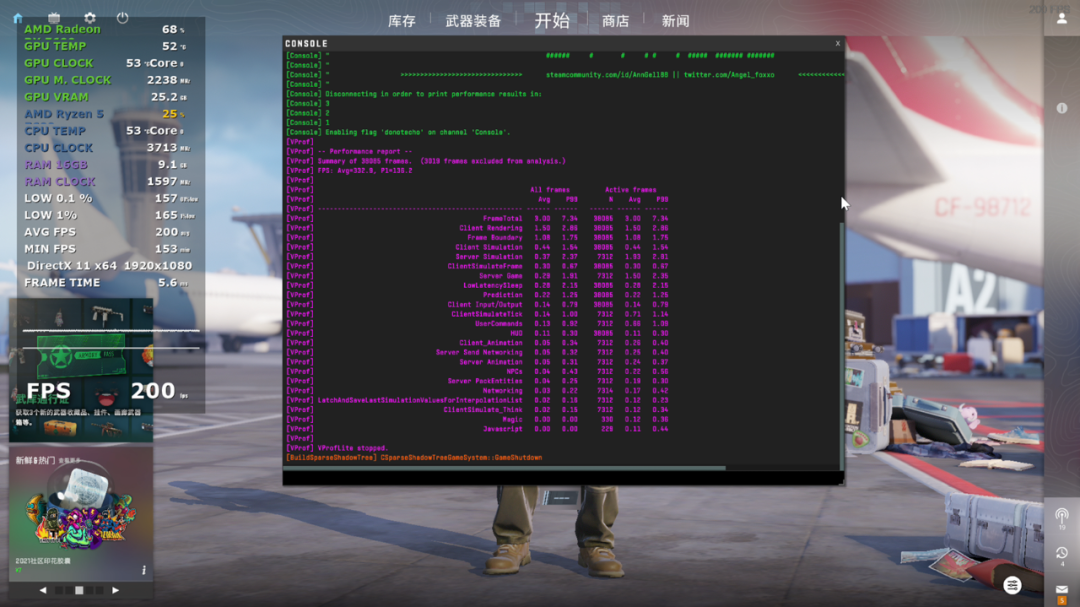
Task: Click the Prediction row in console
Action: [x=477, y=295]
